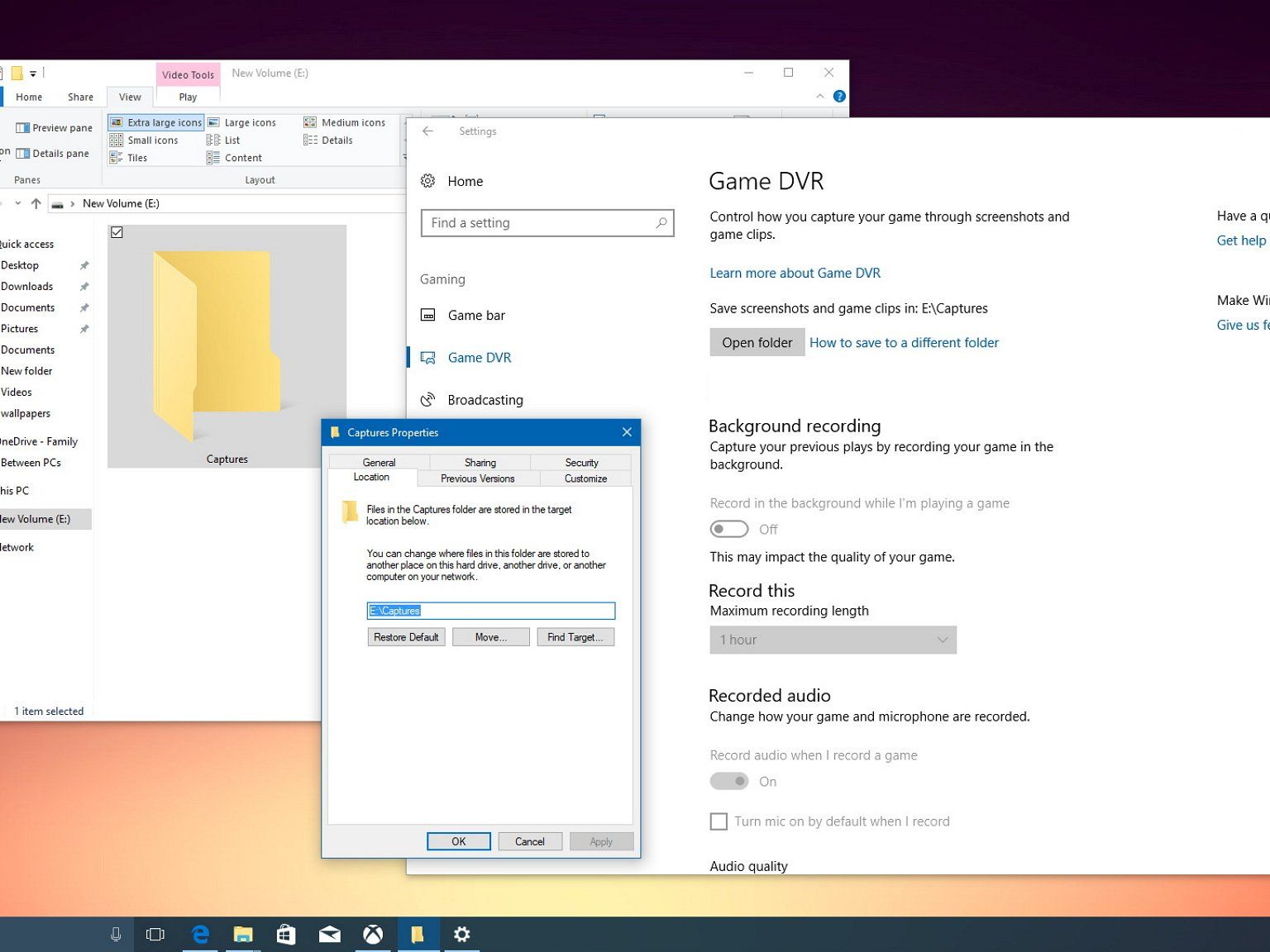Click the Task View taskbar icon
Viewport: 1270px width, 952px height.
(155, 934)
